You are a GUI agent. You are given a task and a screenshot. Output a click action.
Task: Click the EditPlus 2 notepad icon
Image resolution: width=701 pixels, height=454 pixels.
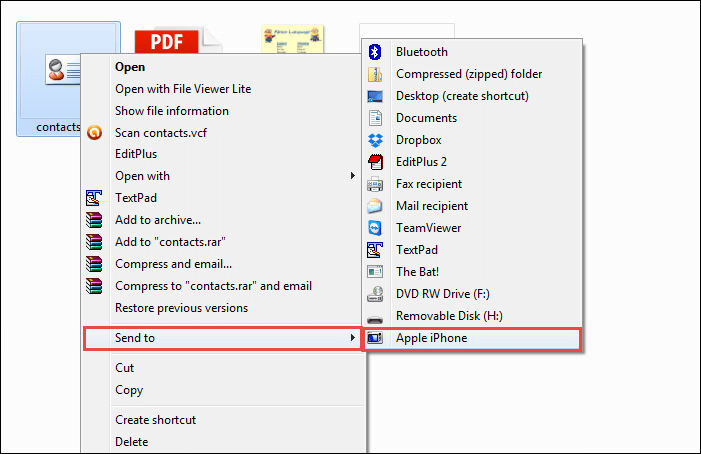pos(375,162)
